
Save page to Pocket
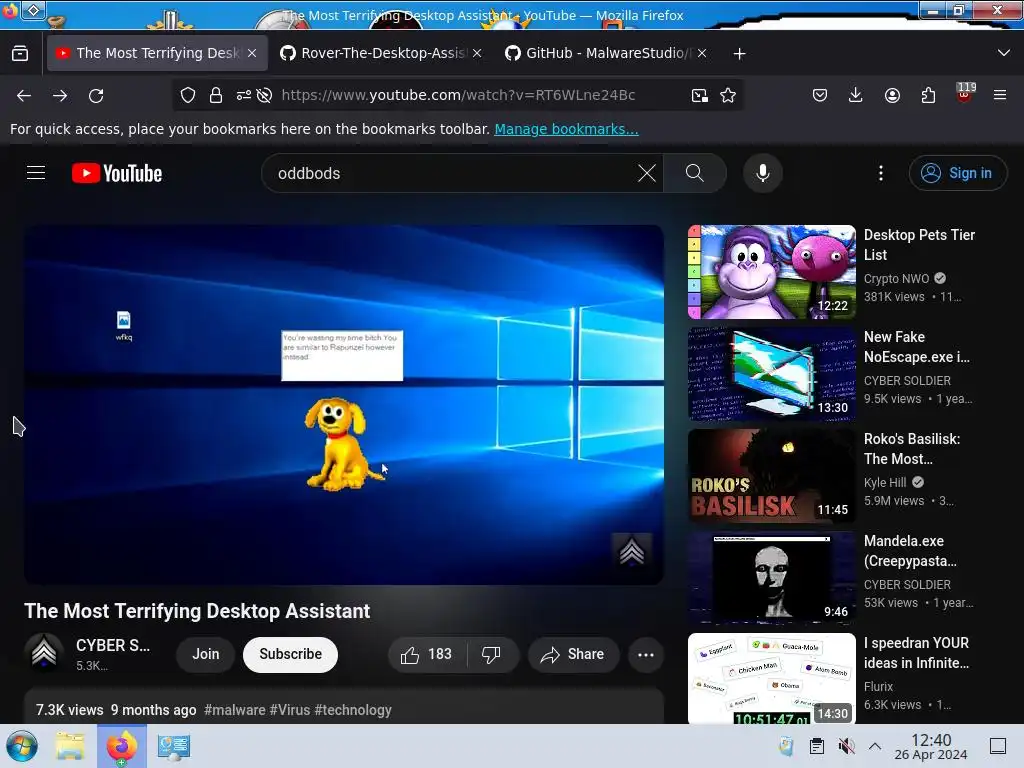tap(820, 95)
